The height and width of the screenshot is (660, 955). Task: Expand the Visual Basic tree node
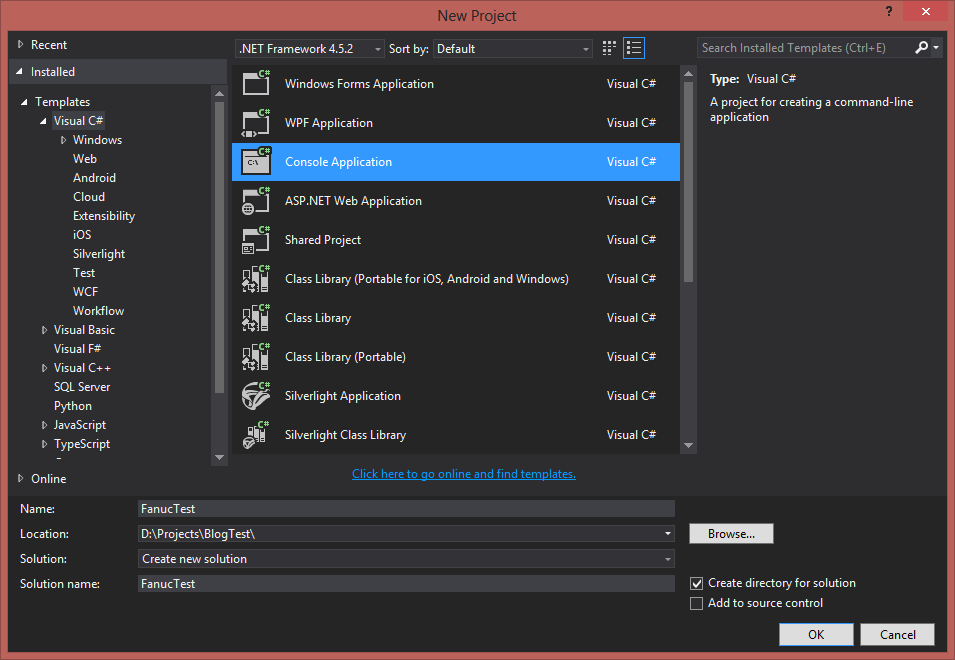[x=44, y=330]
